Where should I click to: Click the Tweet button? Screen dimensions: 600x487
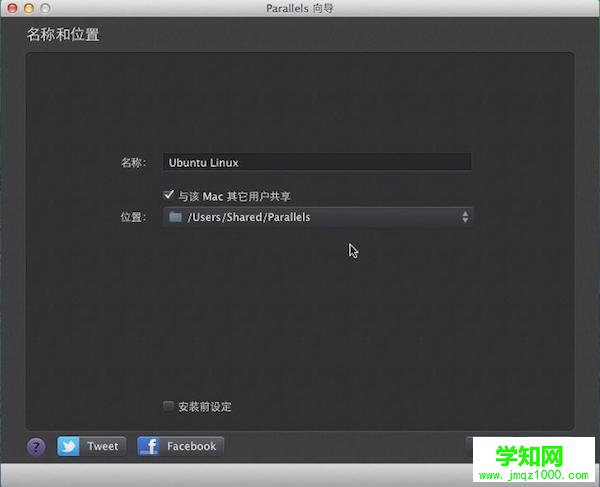[91, 446]
